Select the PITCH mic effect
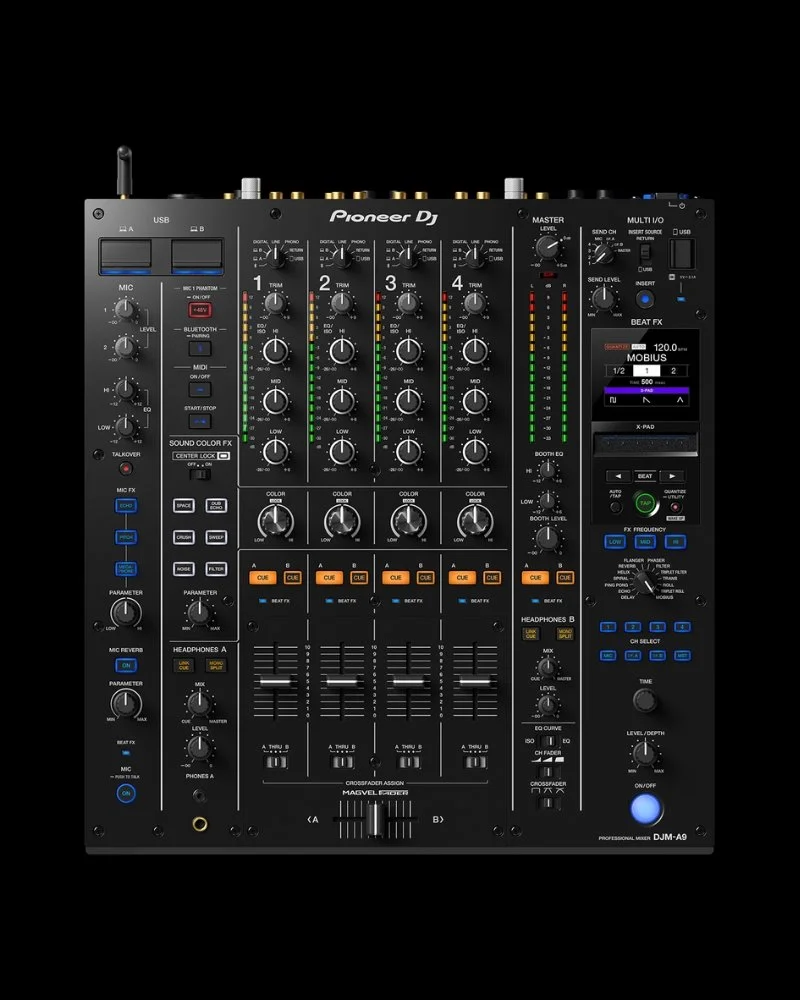Viewport: 800px width, 1000px height. click(126, 538)
